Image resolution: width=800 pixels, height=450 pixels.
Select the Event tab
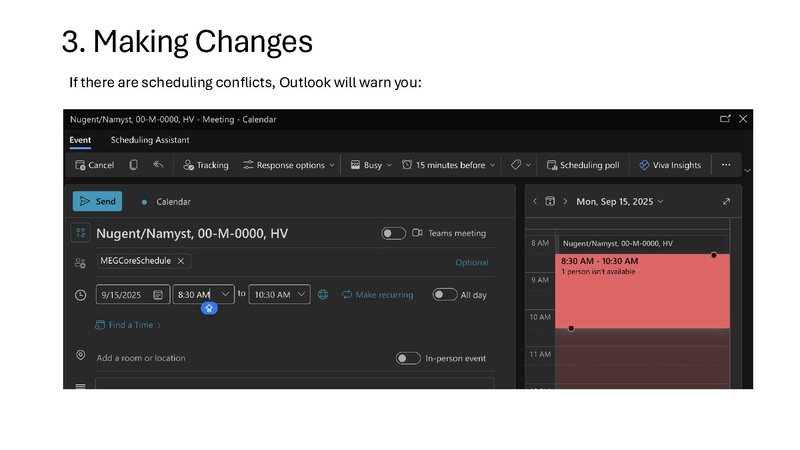tap(80, 140)
